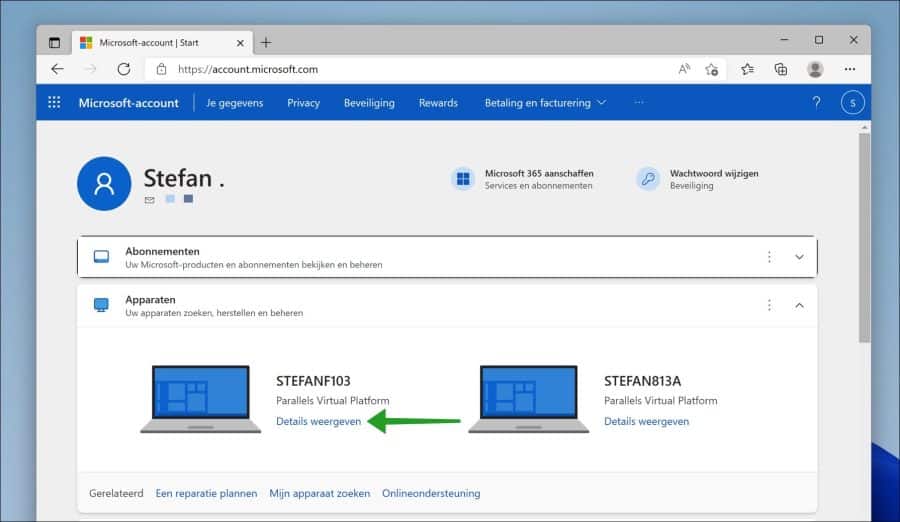Click the Microsoft-account home title
This screenshot has width=900, height=522.
(129, 103)
